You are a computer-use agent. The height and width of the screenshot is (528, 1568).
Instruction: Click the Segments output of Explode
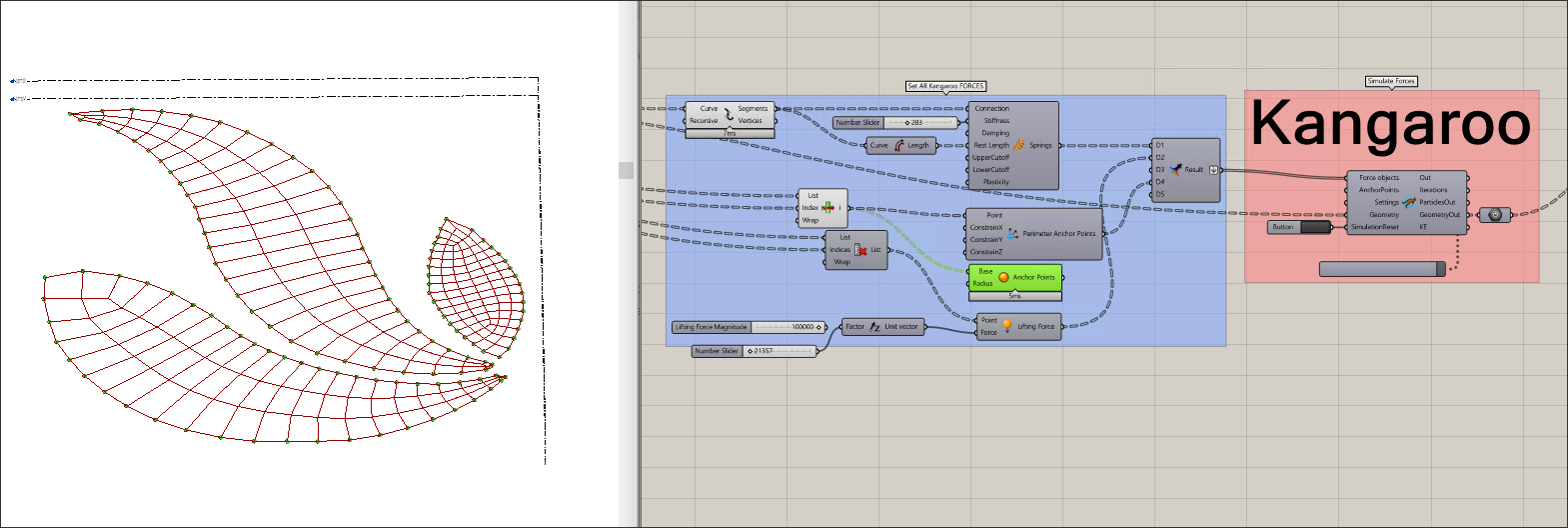pyautogui.click(x=753, y=108)
